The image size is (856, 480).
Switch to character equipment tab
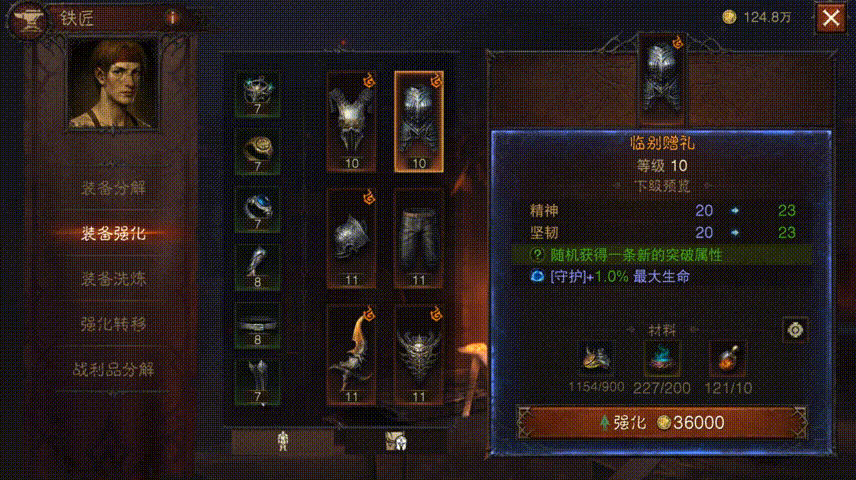pyautogui.click(x=283, y=441)
